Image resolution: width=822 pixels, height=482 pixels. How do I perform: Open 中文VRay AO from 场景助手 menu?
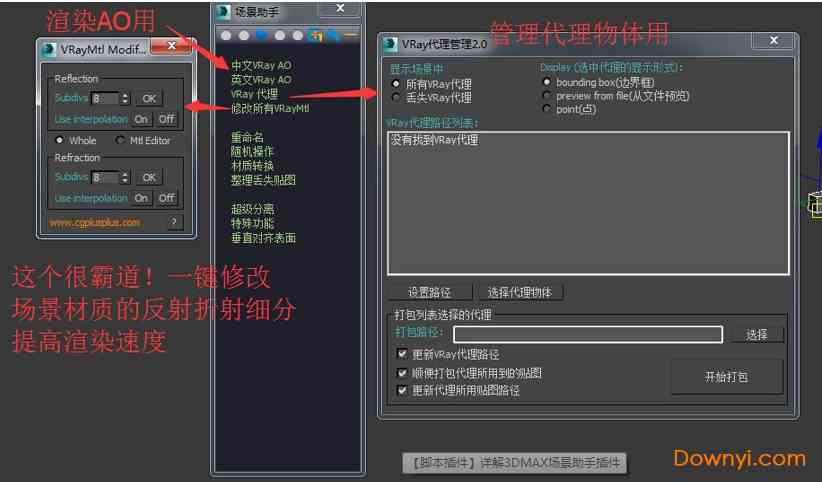pos(261,65)
